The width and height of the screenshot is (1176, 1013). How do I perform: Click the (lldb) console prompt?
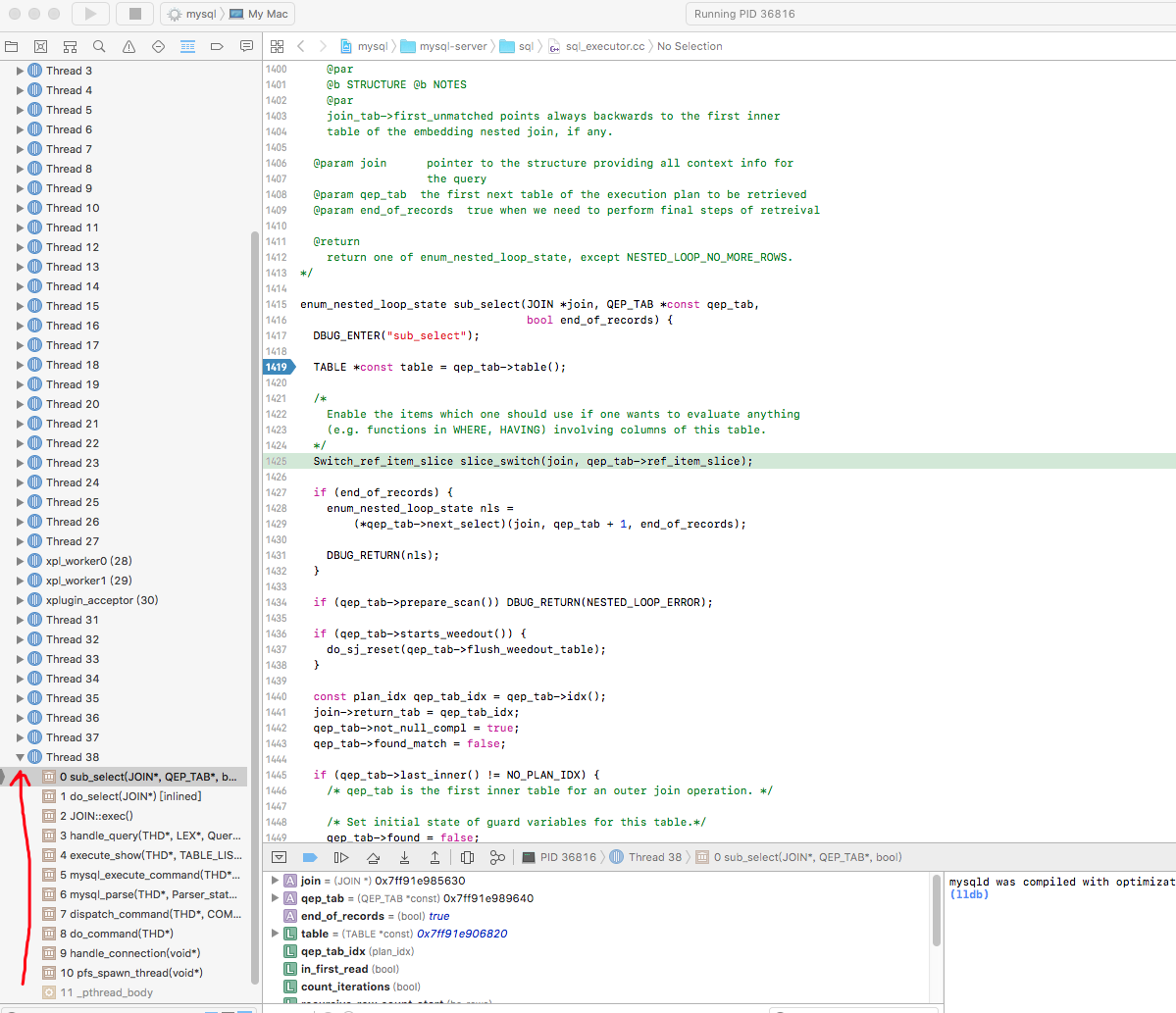(x=969, y=894)
